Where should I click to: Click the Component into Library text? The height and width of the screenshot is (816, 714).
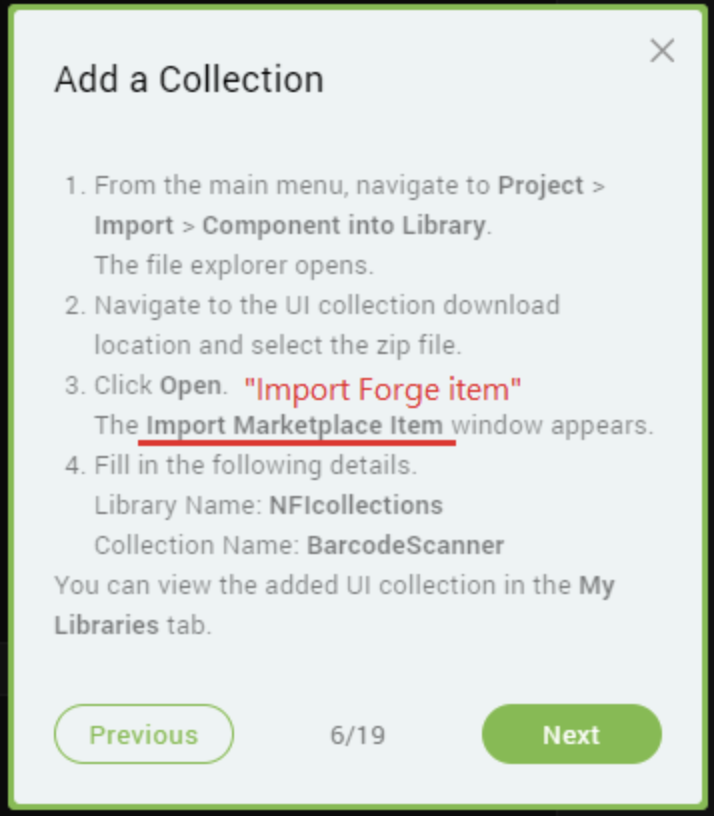point(344,225)
